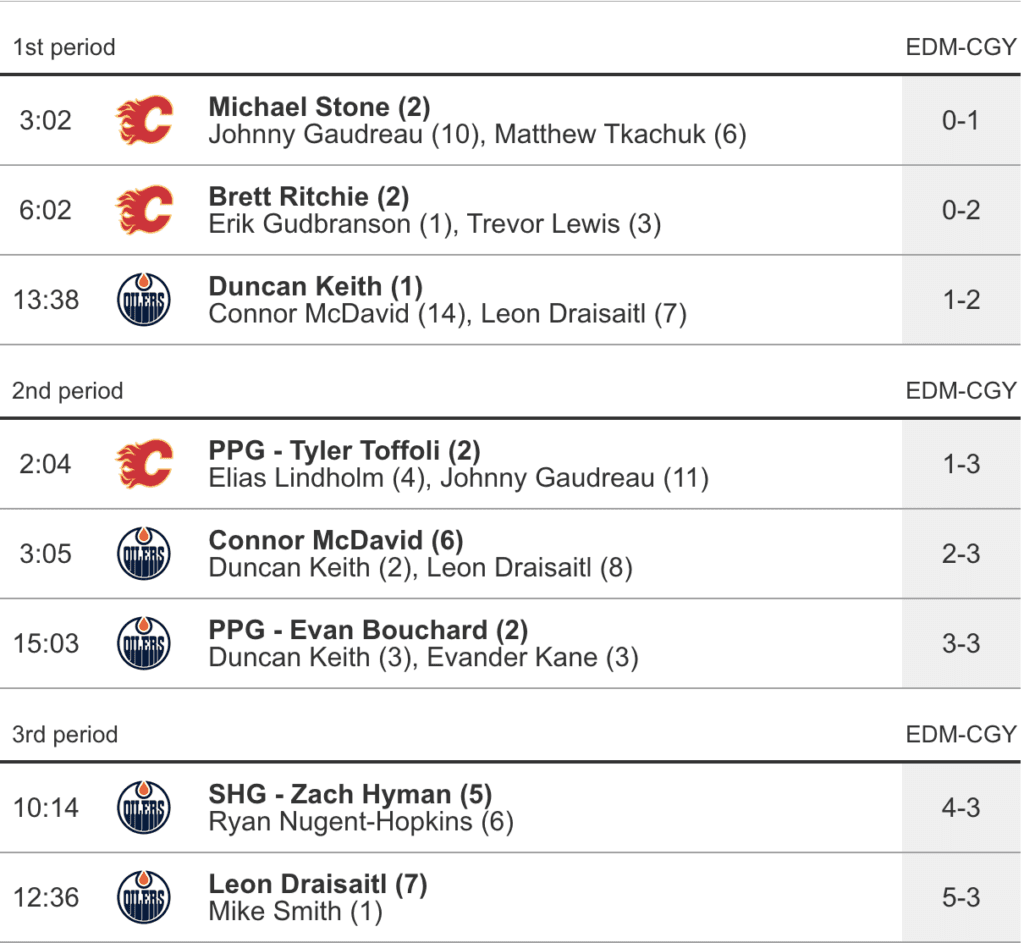Viewport: 1024px width, 943px height.
Task: Click the 5-3 final score cell
Action: tap(961, 897)
